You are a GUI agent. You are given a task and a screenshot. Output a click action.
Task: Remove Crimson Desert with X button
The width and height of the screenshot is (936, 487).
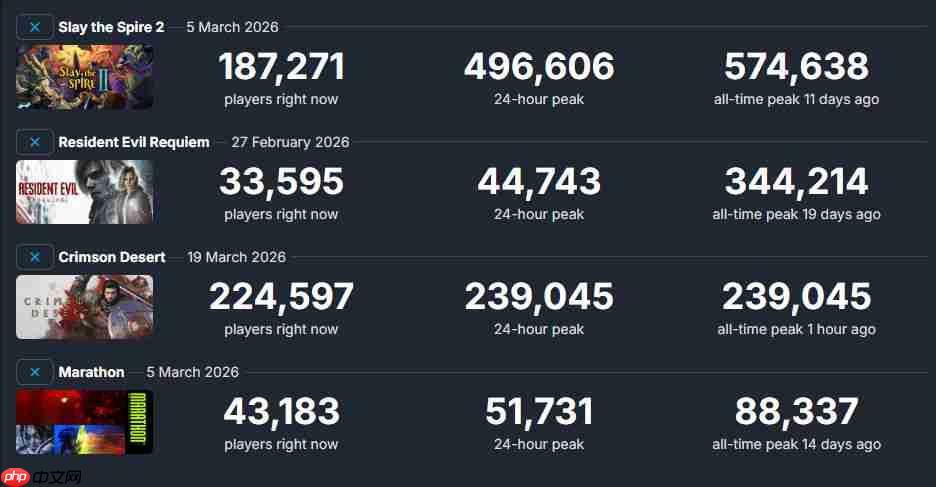35,257
